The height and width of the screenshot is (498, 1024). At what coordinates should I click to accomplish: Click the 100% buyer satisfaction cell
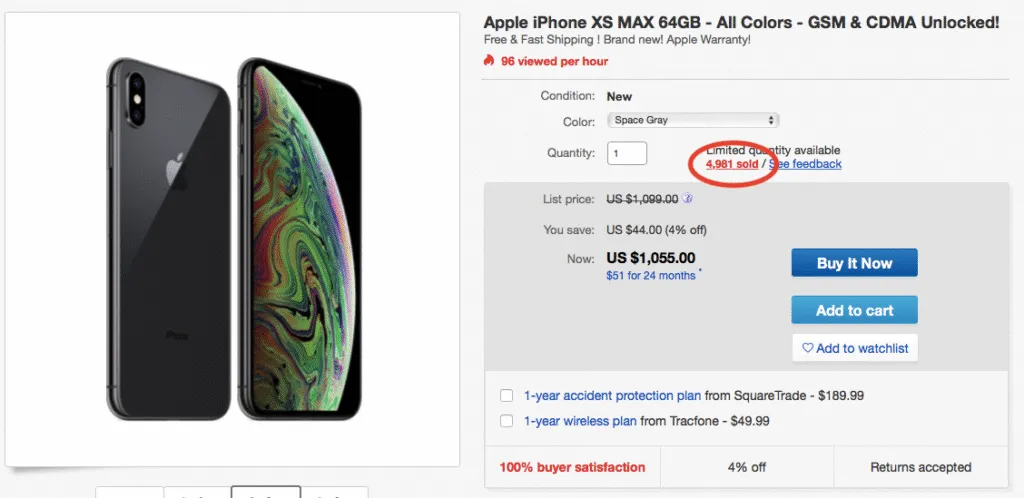point(572,467)
